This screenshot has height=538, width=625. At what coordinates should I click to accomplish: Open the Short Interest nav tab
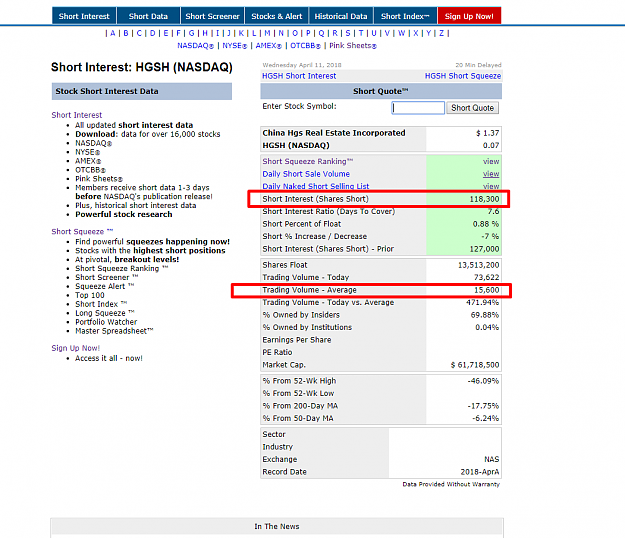pyautogui.click(x=84, y=16)
